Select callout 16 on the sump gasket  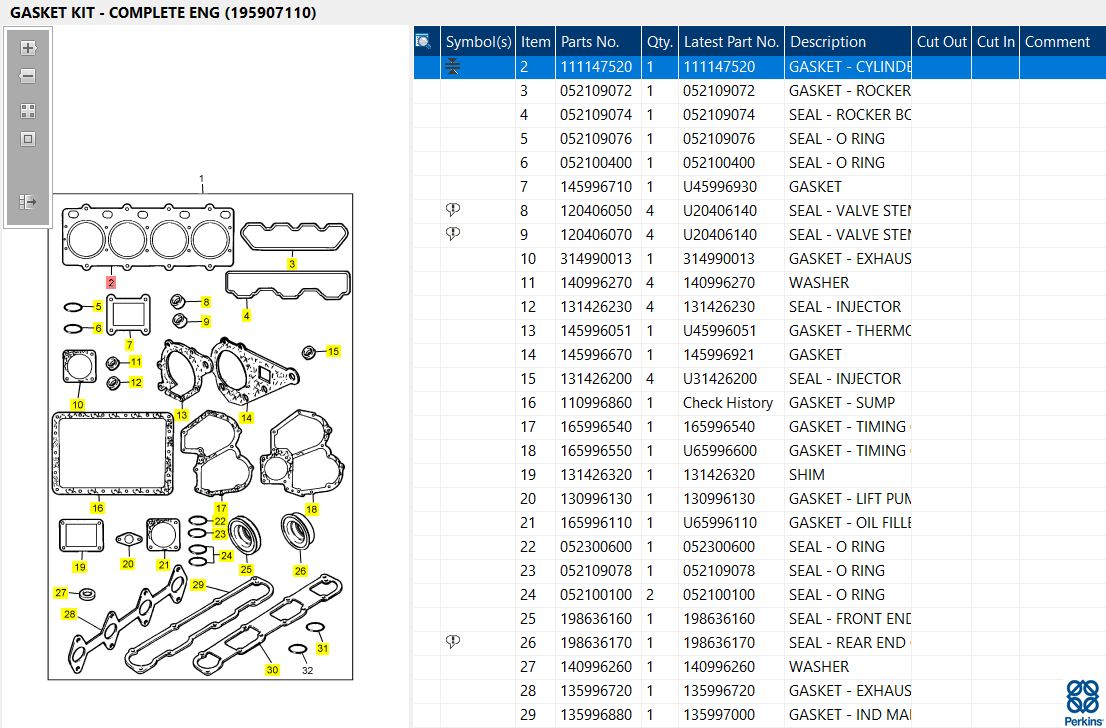click(x=97, y=508)
